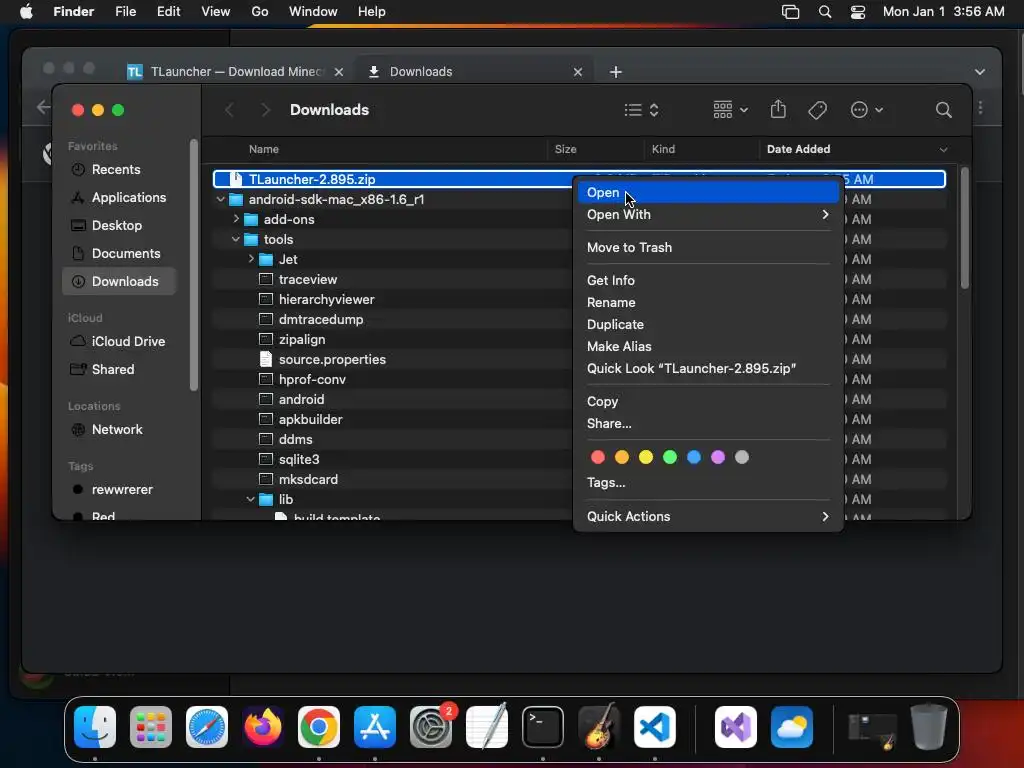Open the File menu in menu bar
This screenshot has height=768, width=1024.
pyautogui.click(x=125, y=12)
